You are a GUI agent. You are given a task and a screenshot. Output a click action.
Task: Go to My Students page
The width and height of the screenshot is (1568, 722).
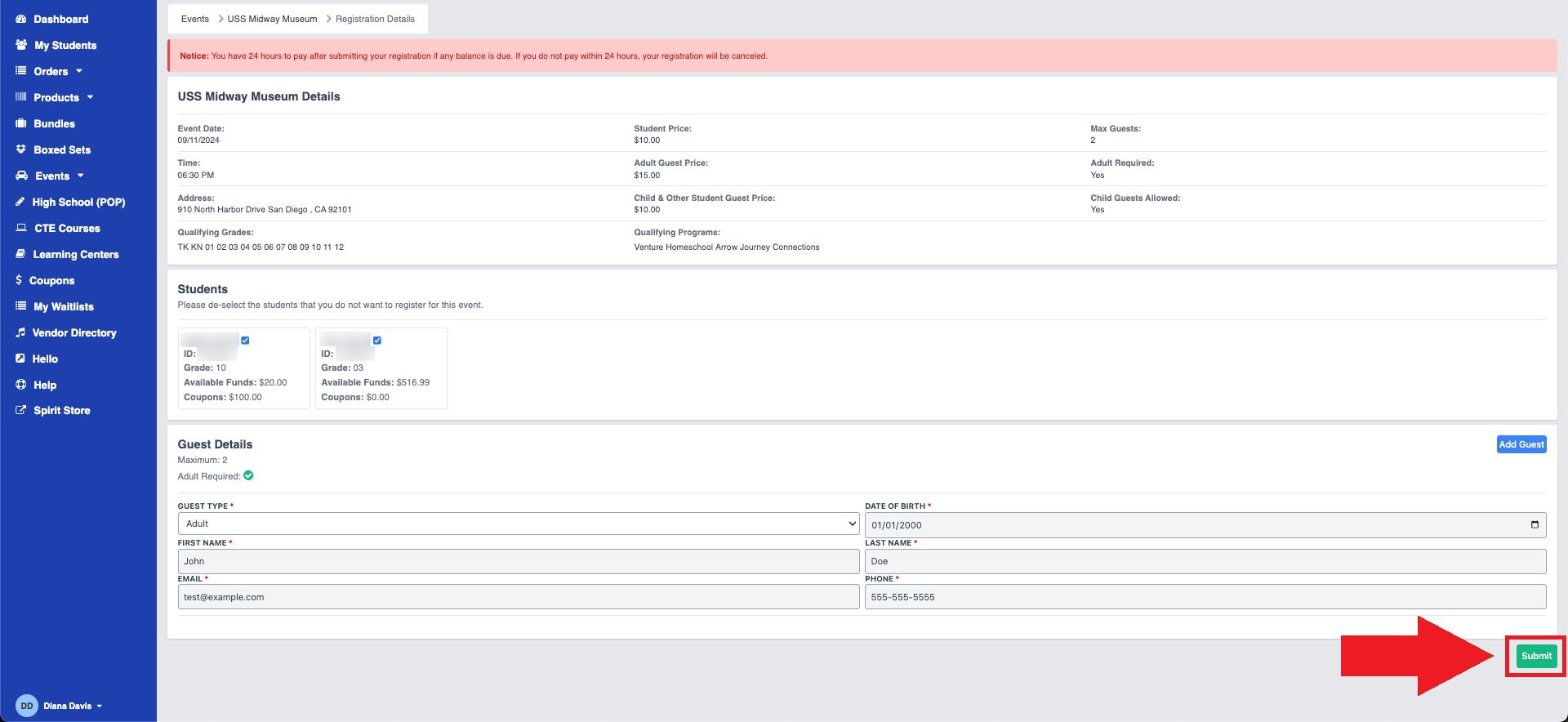(x=65, y=45)
